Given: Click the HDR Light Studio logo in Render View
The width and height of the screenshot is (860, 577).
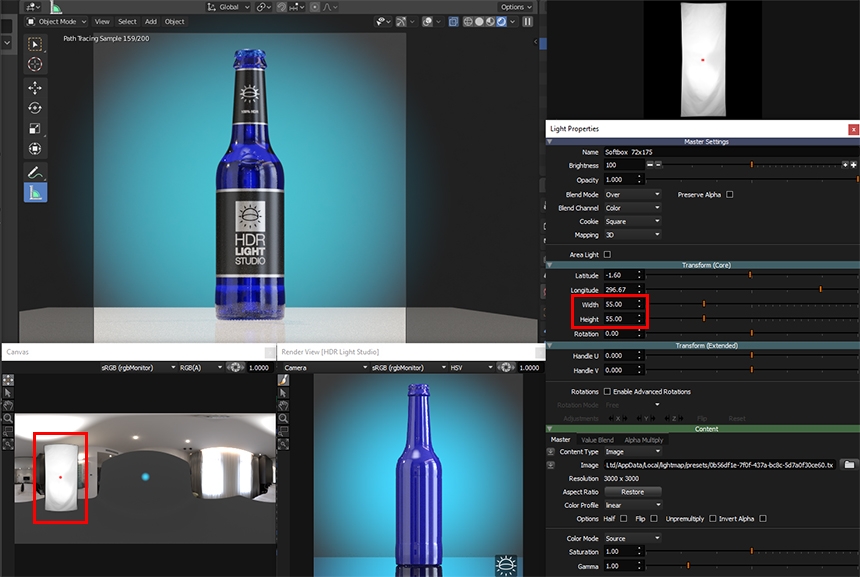Looking at the screenshot, I should [x=505, y=564].
